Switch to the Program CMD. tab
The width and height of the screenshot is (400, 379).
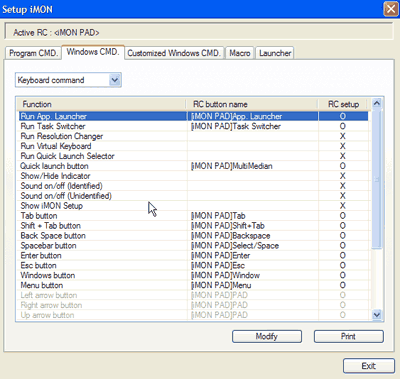point(33,53)
